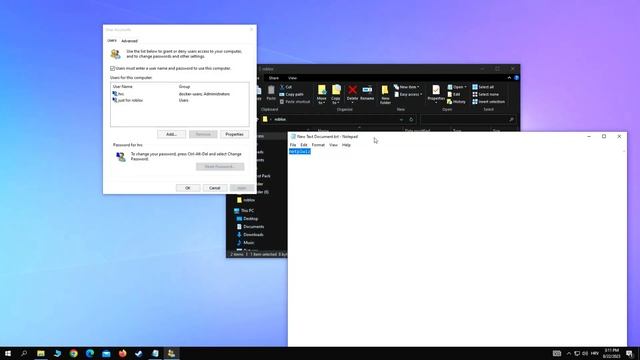
Task: Click History in the ribbon Open group
Action: click(x=456, y=102)
